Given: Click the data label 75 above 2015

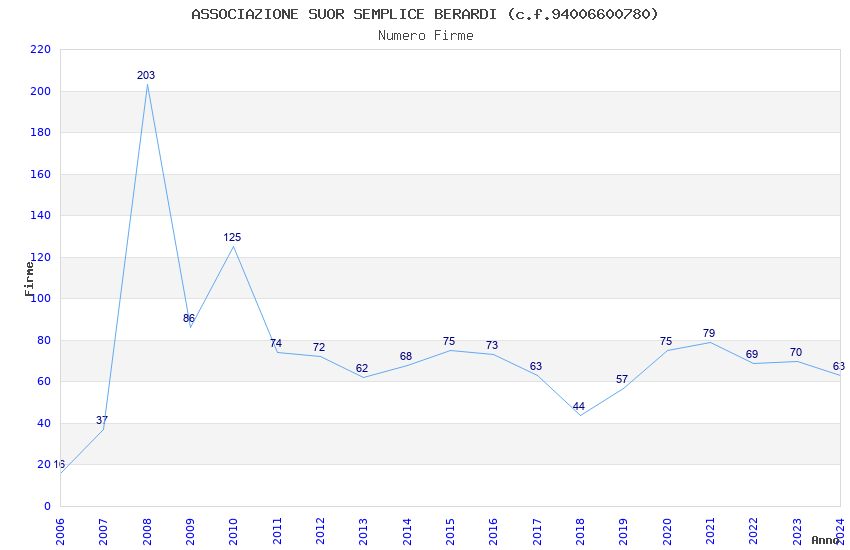Looking at the screenshot, I should coord(449,341).
